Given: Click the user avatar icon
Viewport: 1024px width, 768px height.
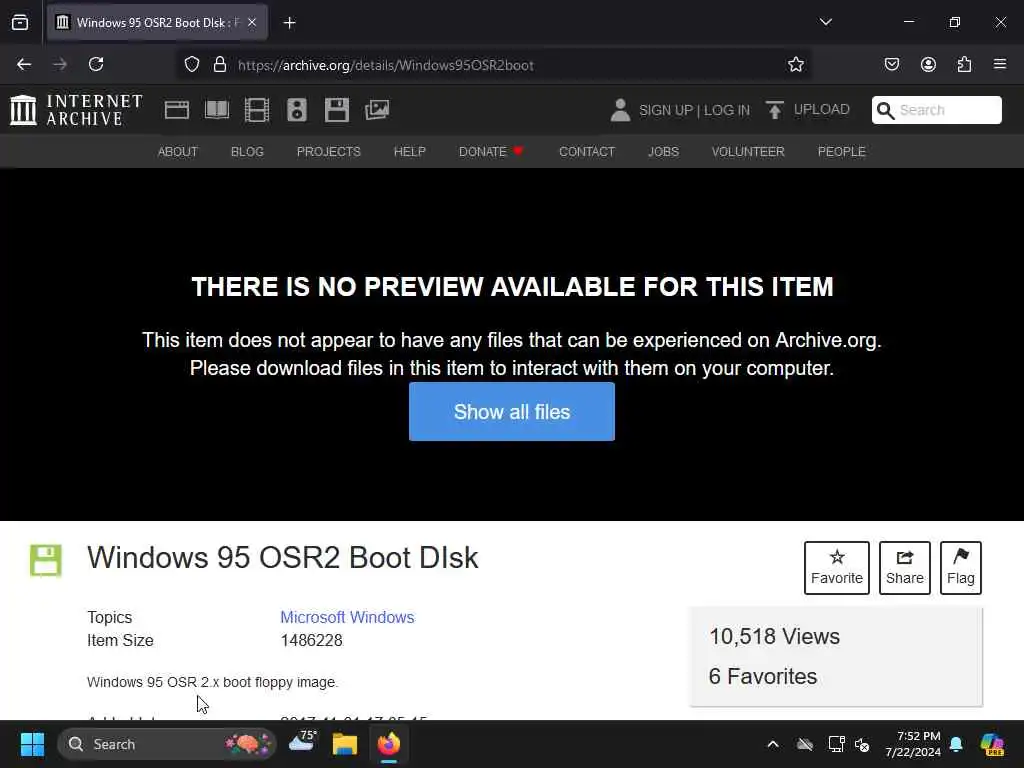Looking at the screenshot, I should [620, 110].
